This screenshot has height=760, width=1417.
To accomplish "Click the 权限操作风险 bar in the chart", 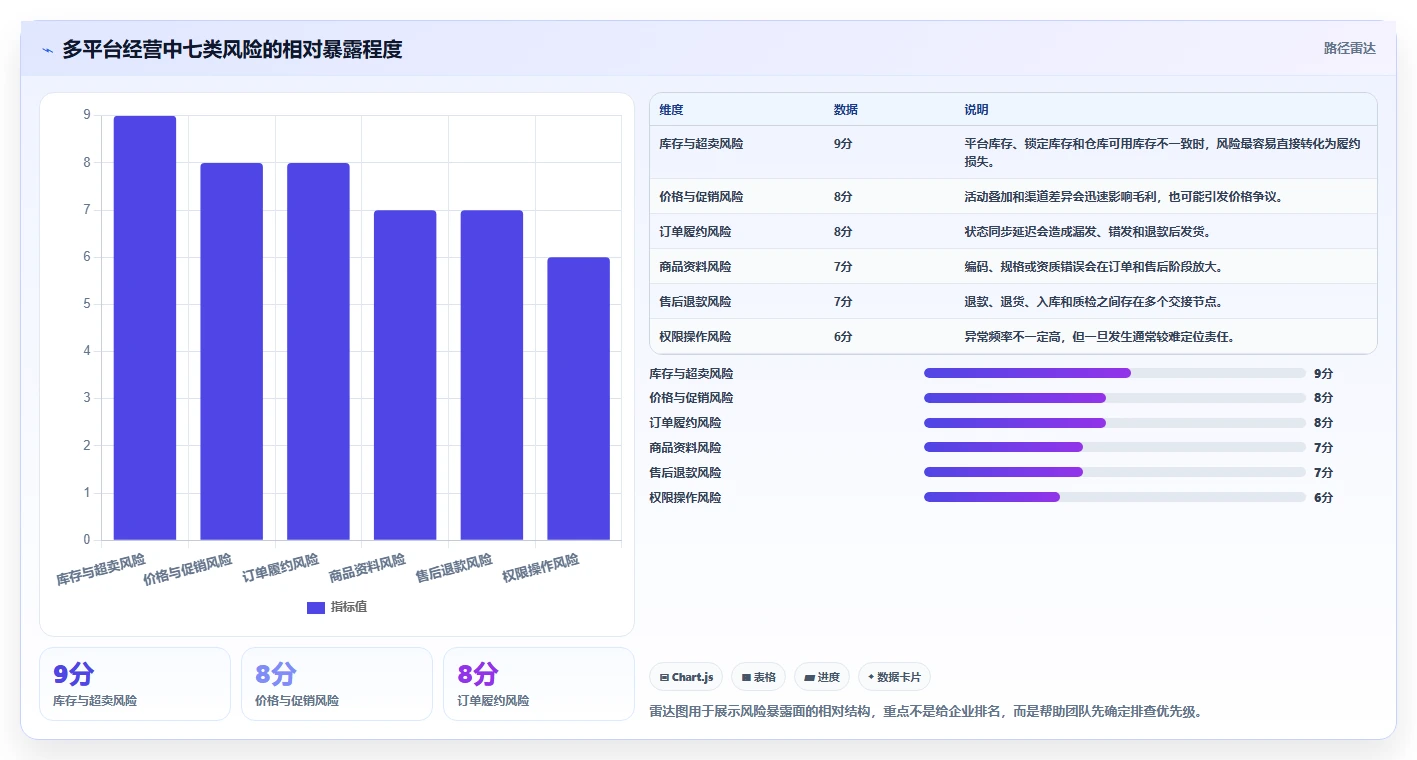I will [x=578, y=399].
